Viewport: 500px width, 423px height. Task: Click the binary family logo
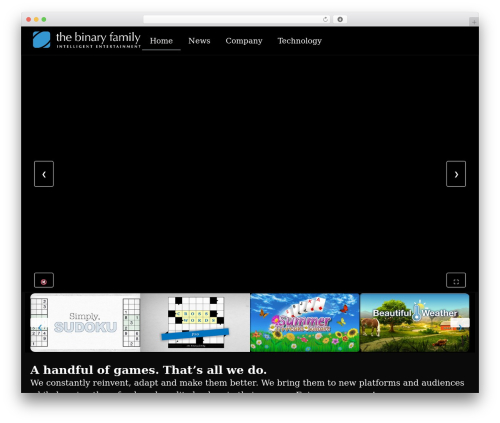coord(87,40)
